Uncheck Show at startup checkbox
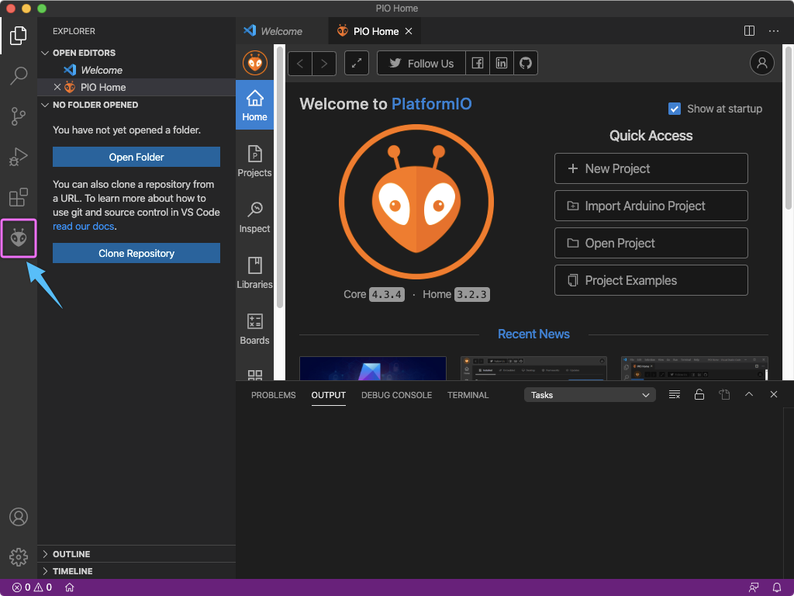This screenshot has width=794, height=596. [675, 109]
